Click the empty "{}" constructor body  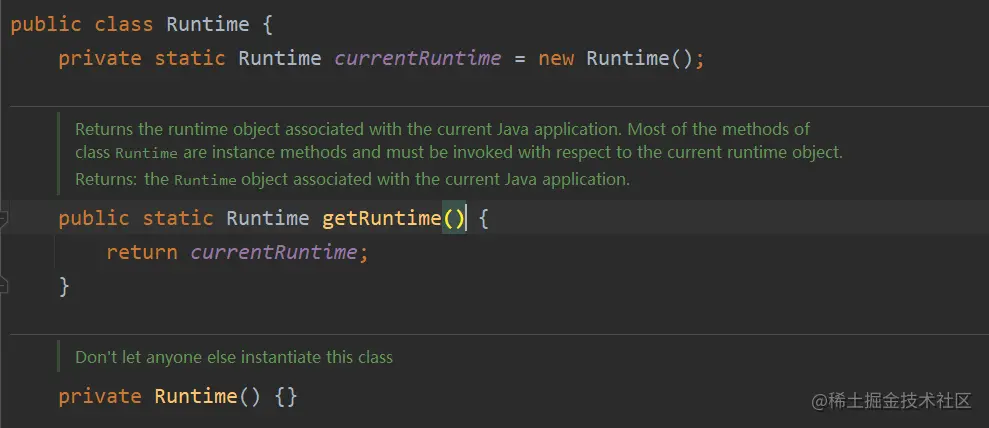285,396
